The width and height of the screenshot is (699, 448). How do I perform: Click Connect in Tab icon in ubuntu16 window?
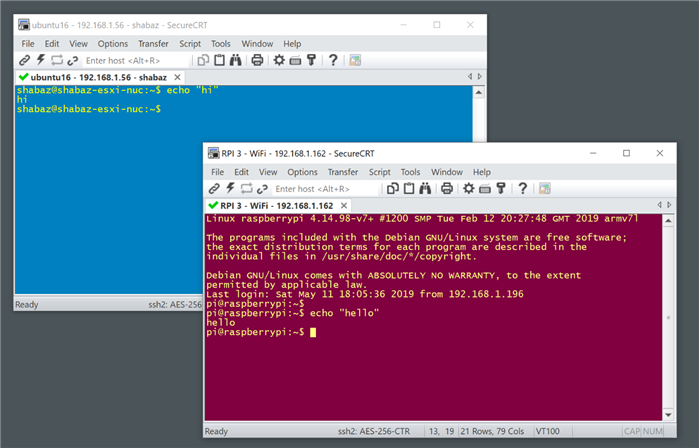[57, 60]
